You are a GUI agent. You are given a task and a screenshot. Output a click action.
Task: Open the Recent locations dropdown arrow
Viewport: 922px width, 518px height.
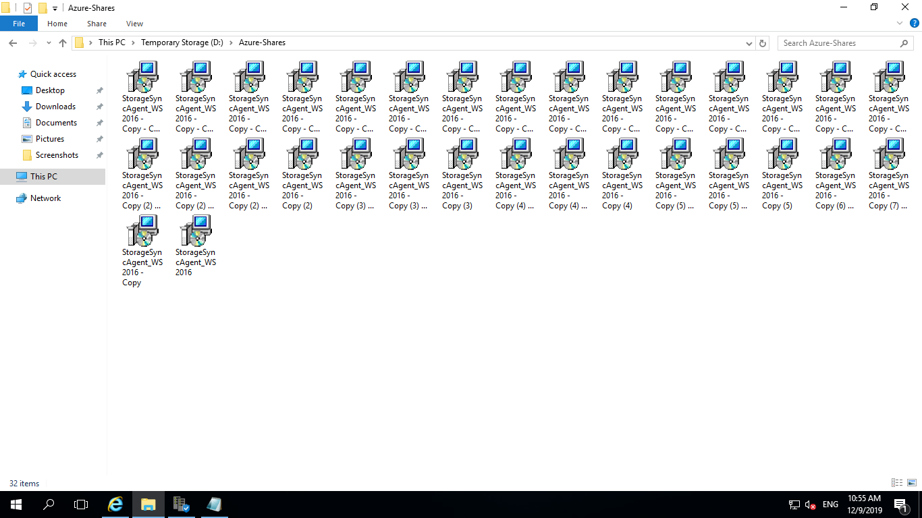(48, 43)
